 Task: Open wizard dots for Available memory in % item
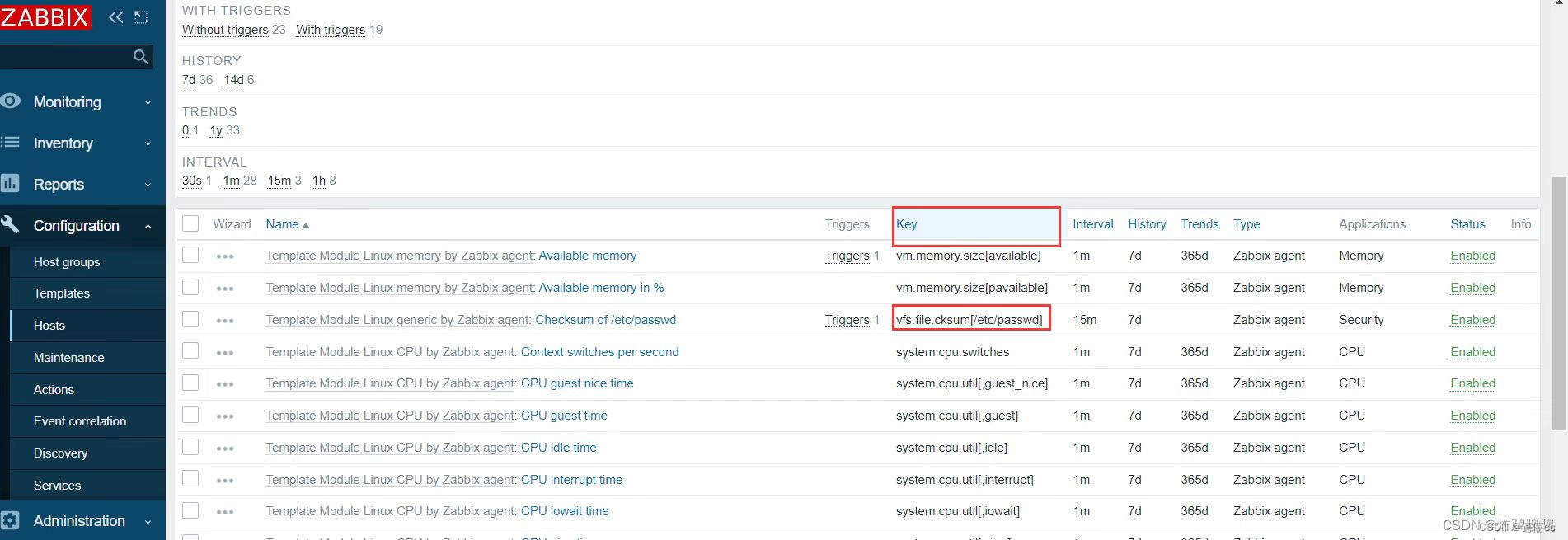coord(225,289)
